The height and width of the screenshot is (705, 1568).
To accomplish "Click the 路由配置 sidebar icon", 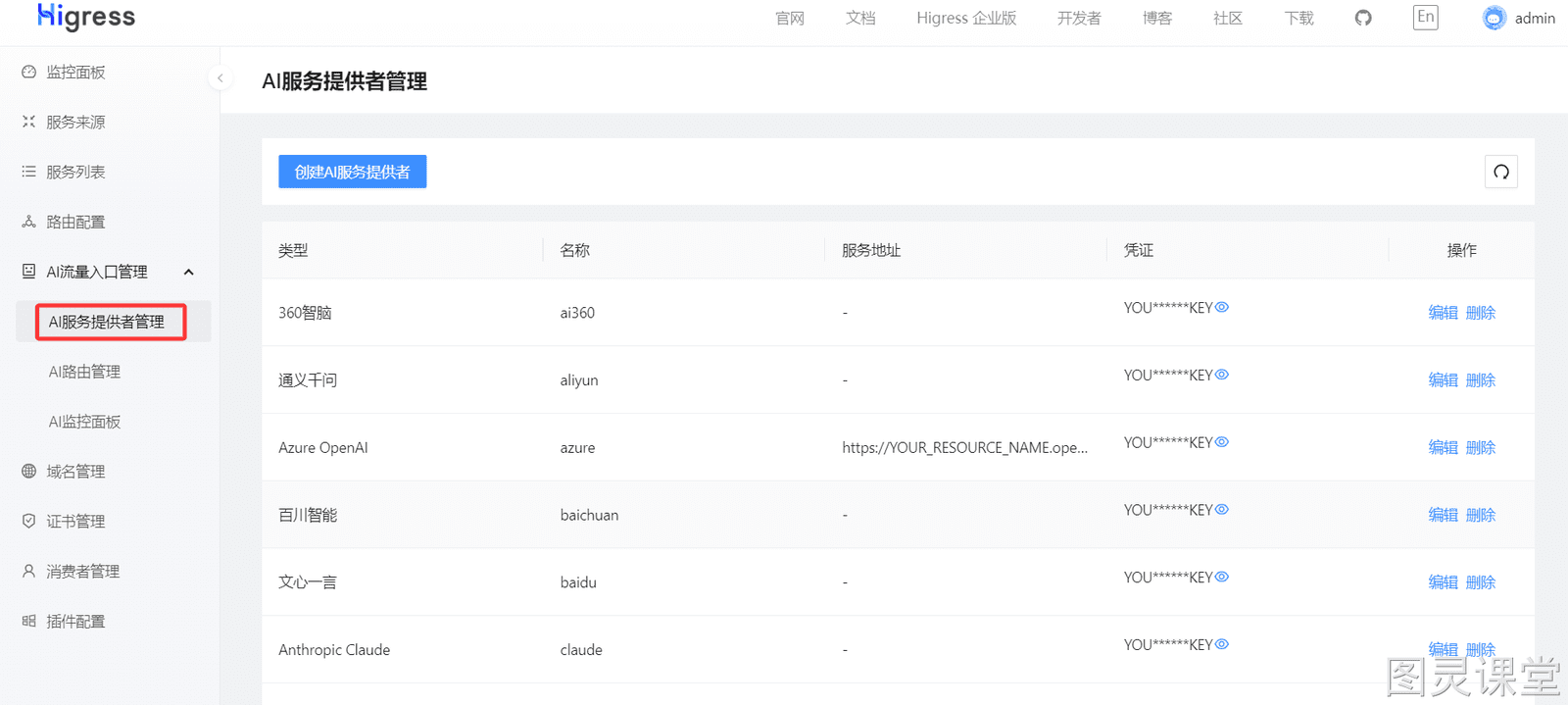I will click(x=28, y=222).
